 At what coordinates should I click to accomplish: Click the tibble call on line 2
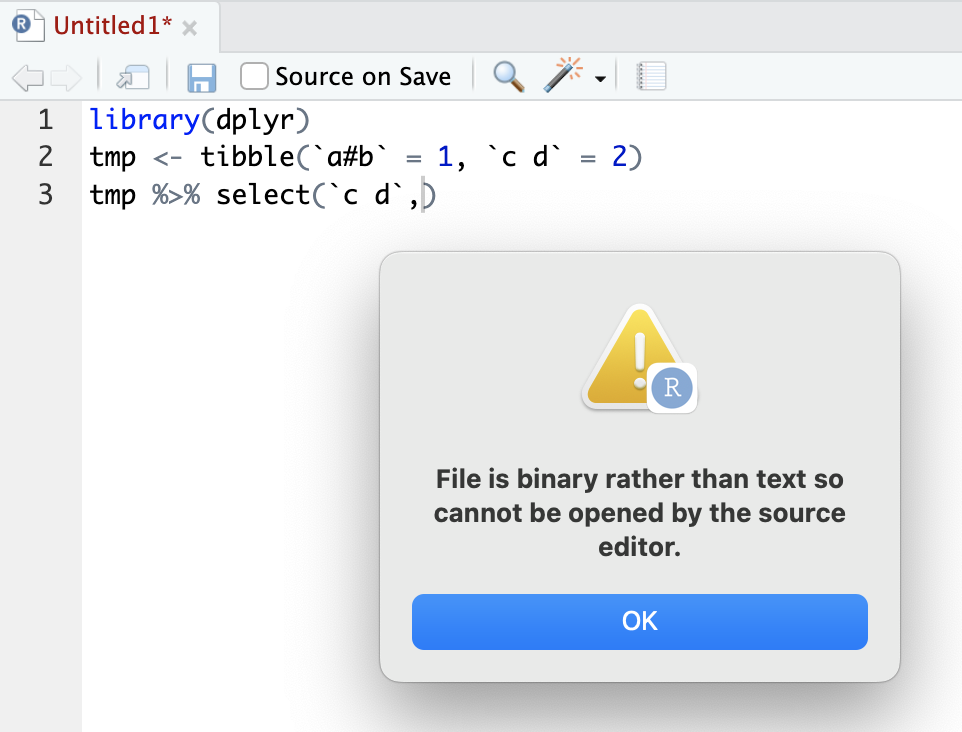(250, 157)
